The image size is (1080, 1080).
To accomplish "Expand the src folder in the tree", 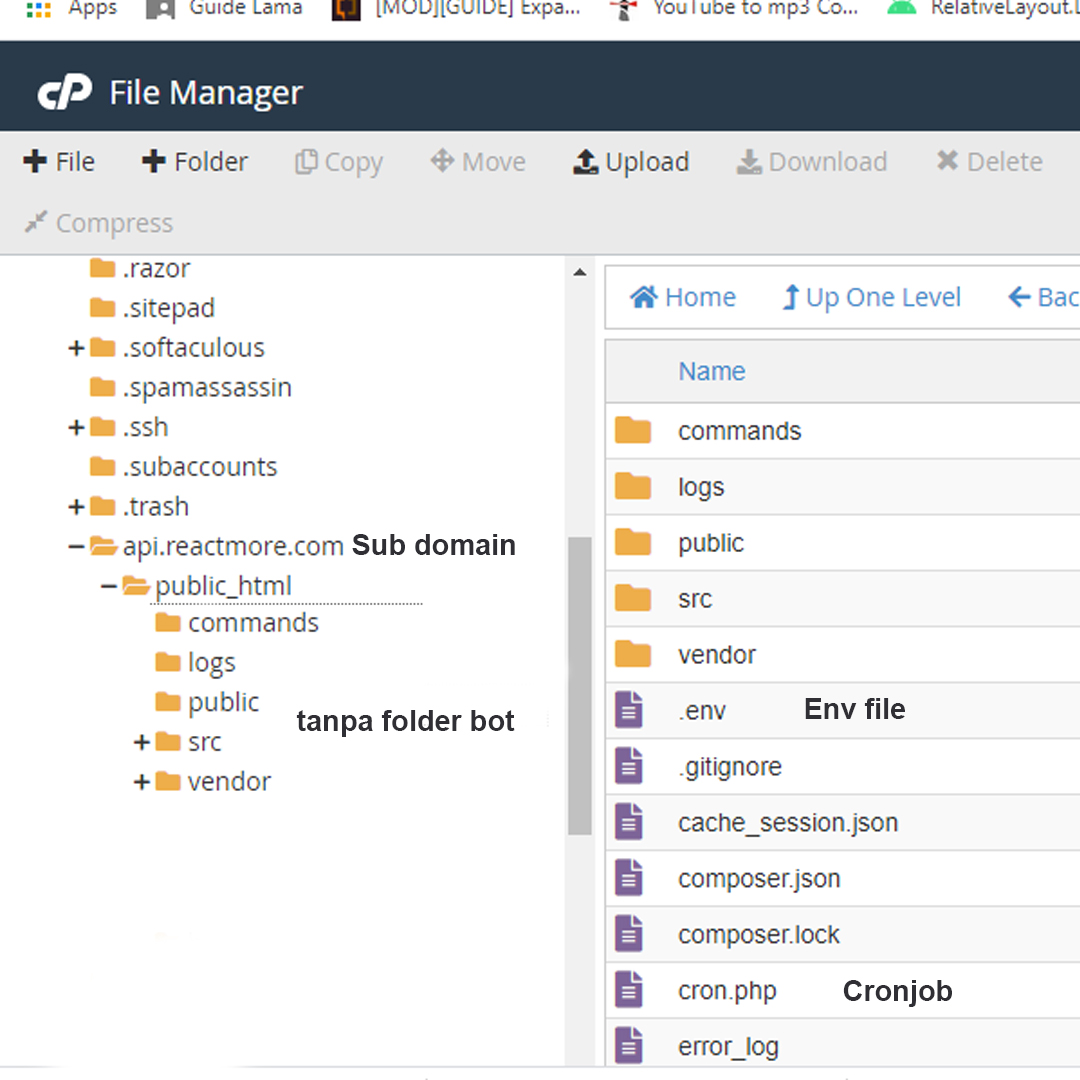I will click(x=142, y=742).
